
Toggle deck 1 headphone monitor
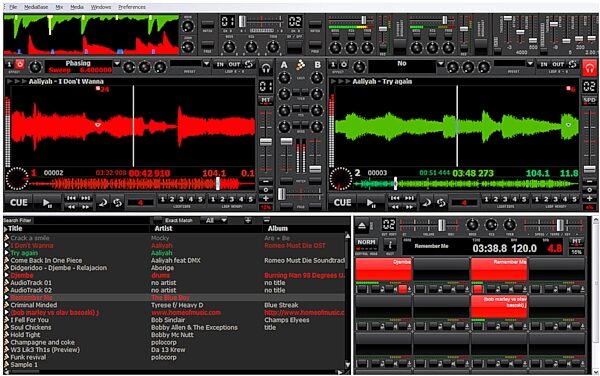(266, 68)
